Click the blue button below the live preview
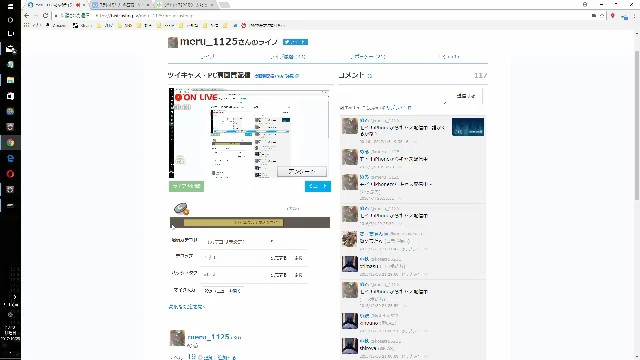Screen dimensions: 640x360 318,186
